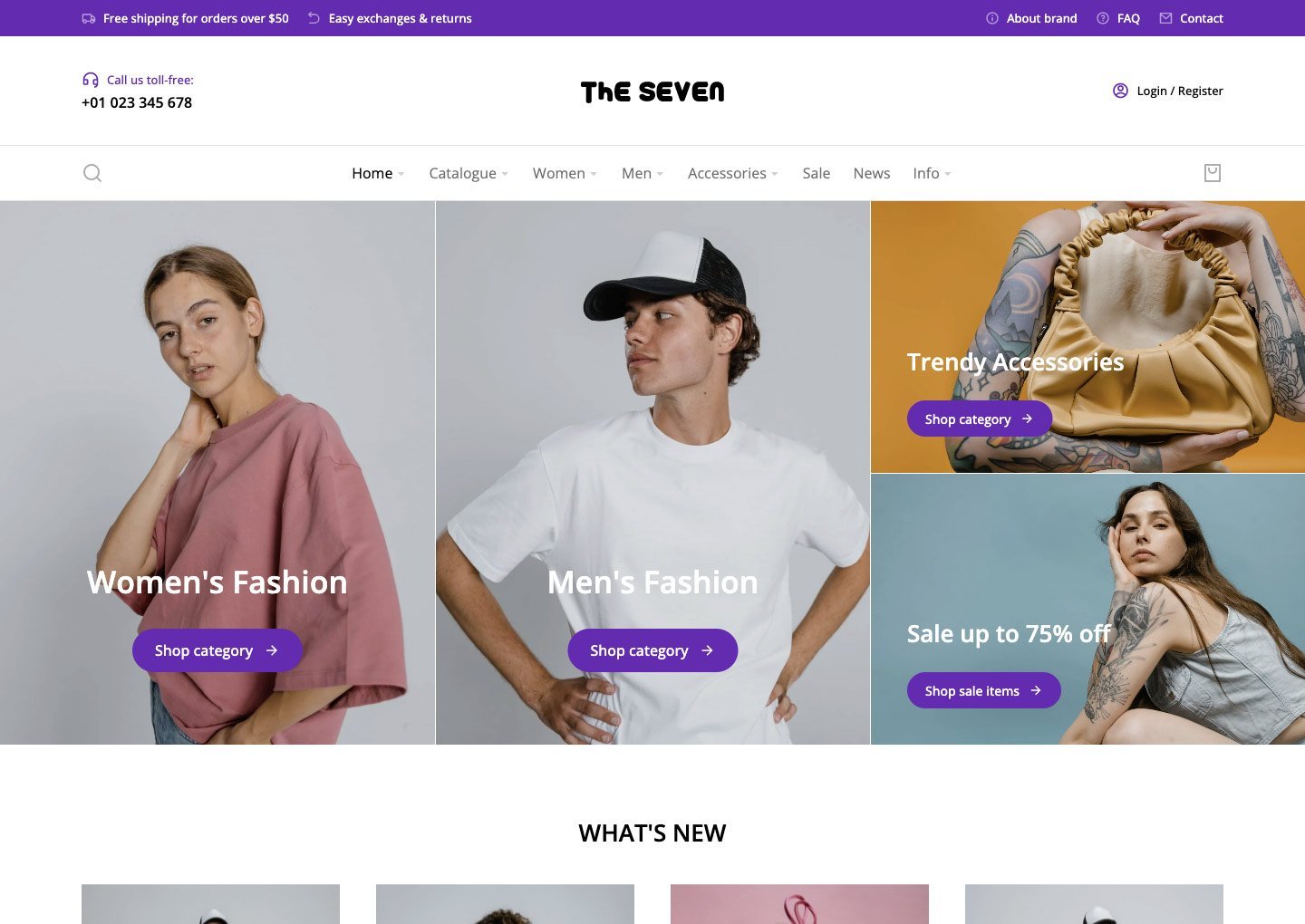
Task: Click the question mark icon beside FAQ
Action: [x=1103, y=18]
